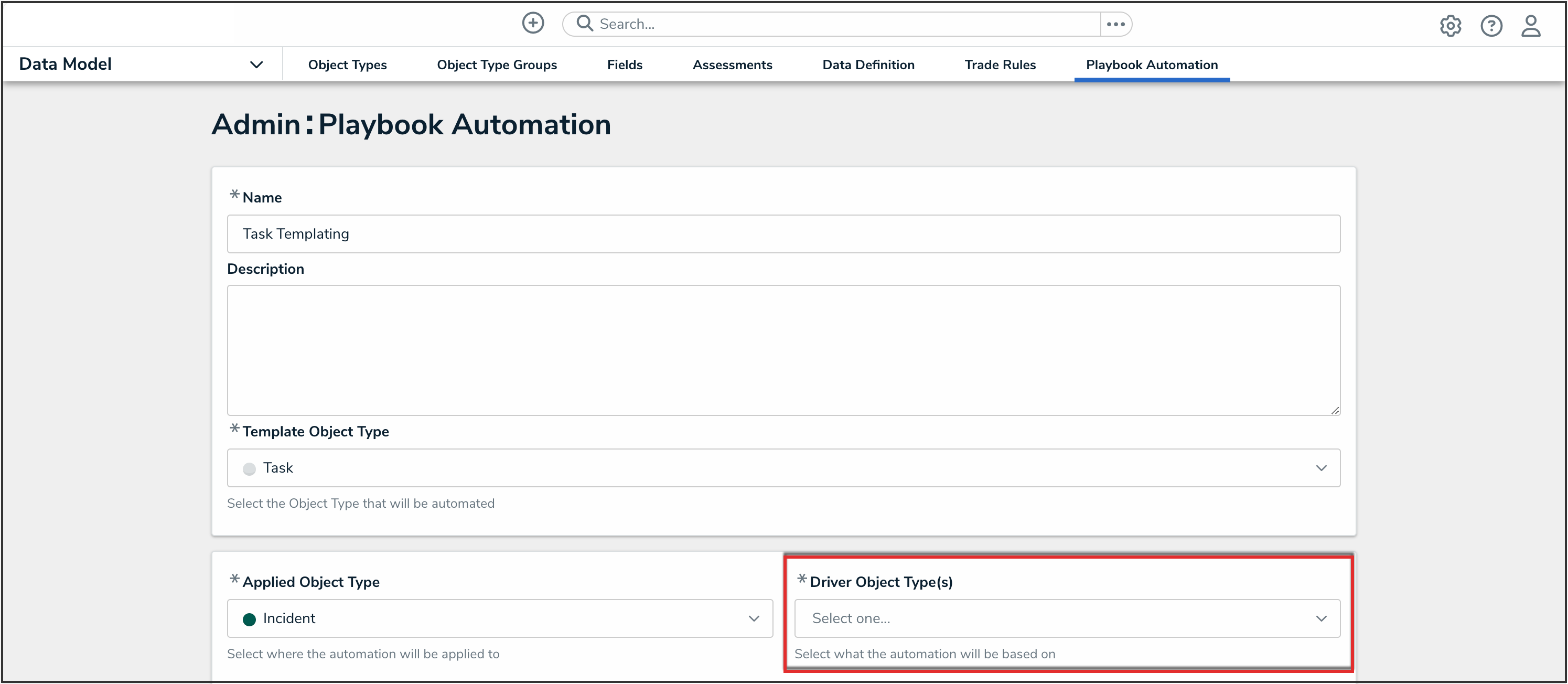Select the Trade Rules tab
Viewport: 1568px width, 684px height.
[x=1000, y=65]
